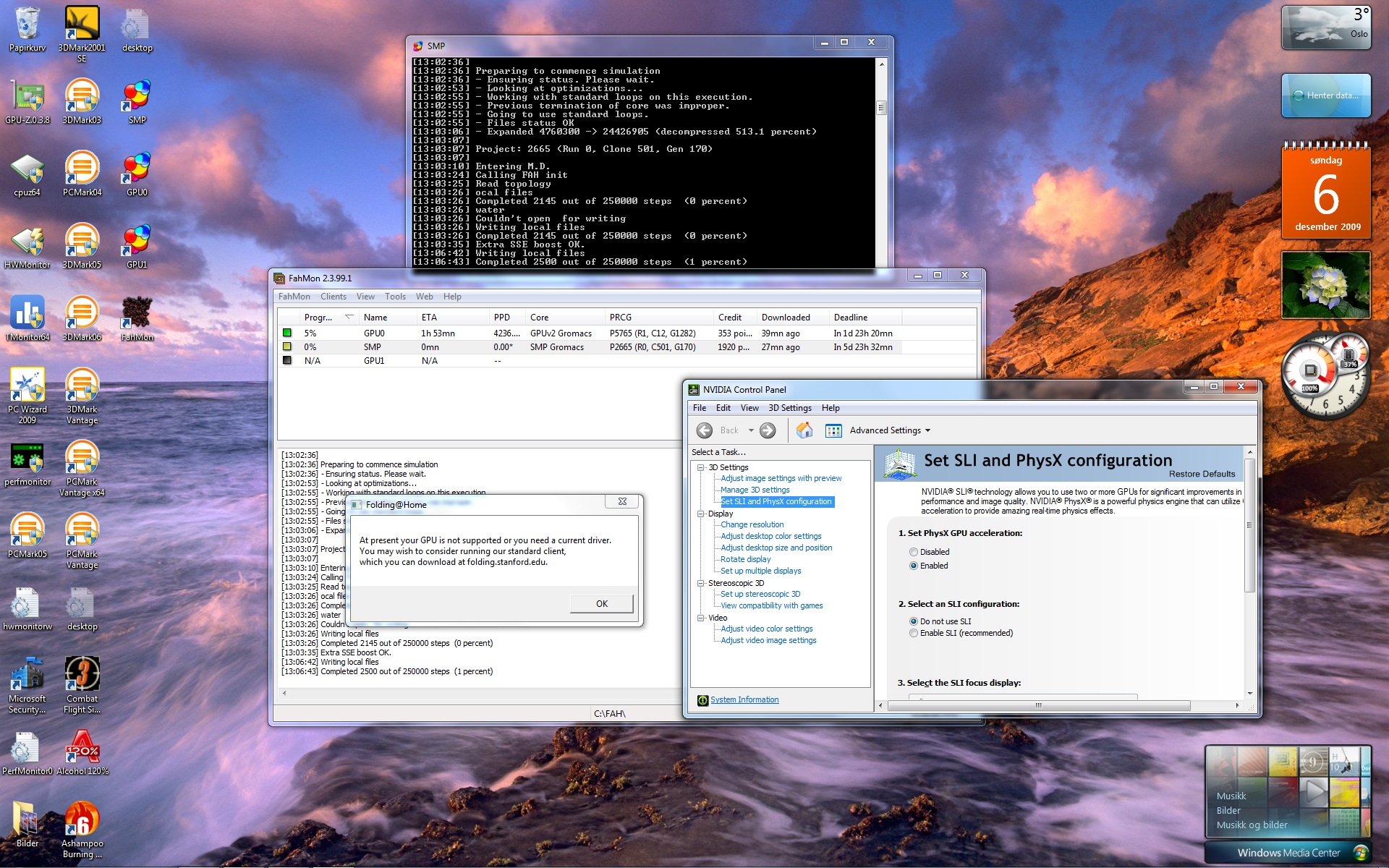Open the File menu in NVIDIA Control Panel

[699, 408]
